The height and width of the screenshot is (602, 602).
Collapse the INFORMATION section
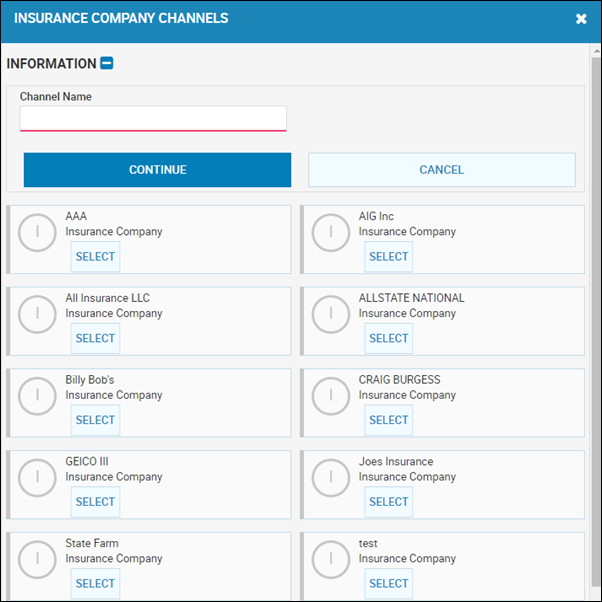tap(107, 63)
